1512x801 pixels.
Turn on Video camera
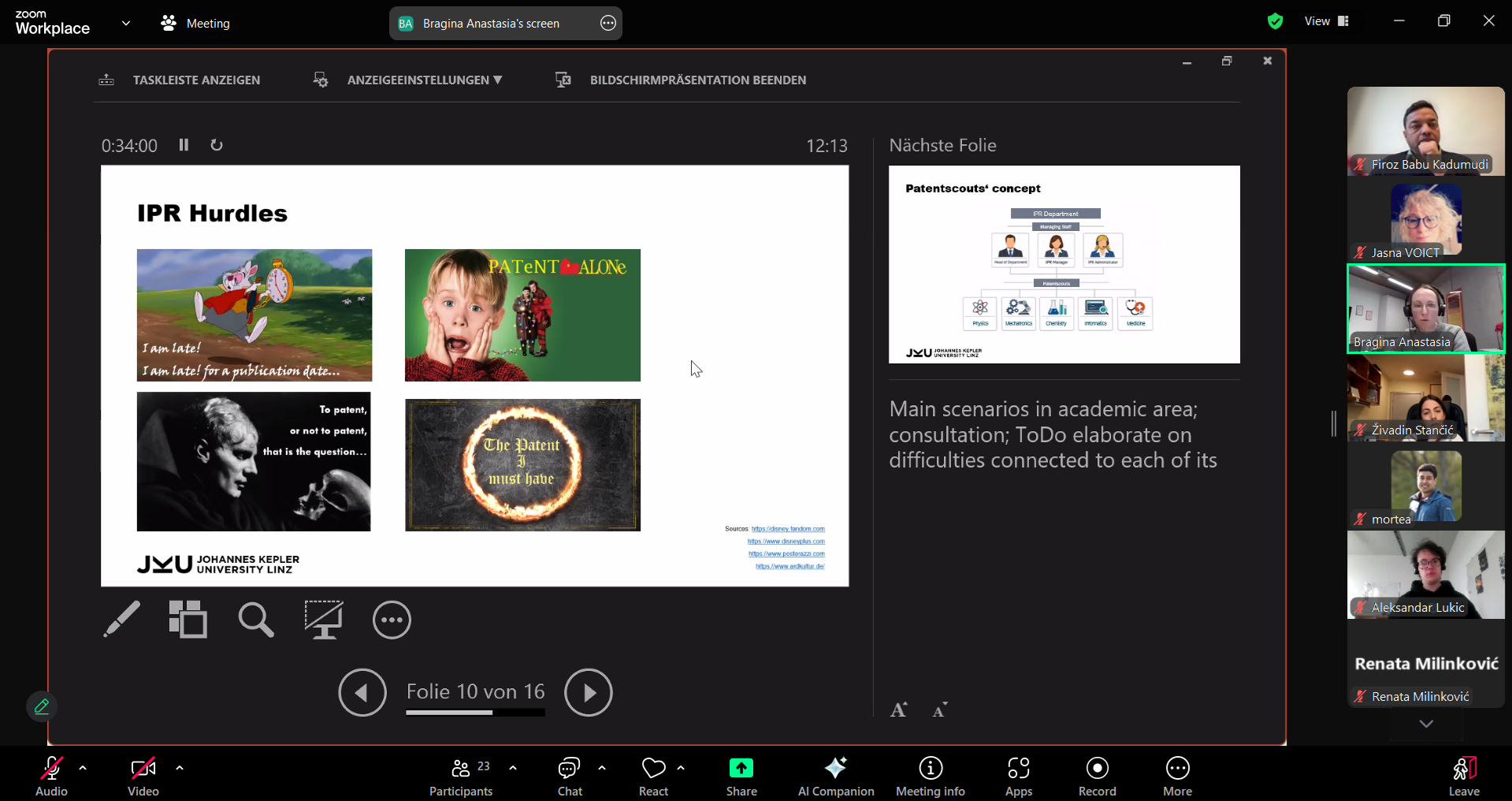point(143,777)
